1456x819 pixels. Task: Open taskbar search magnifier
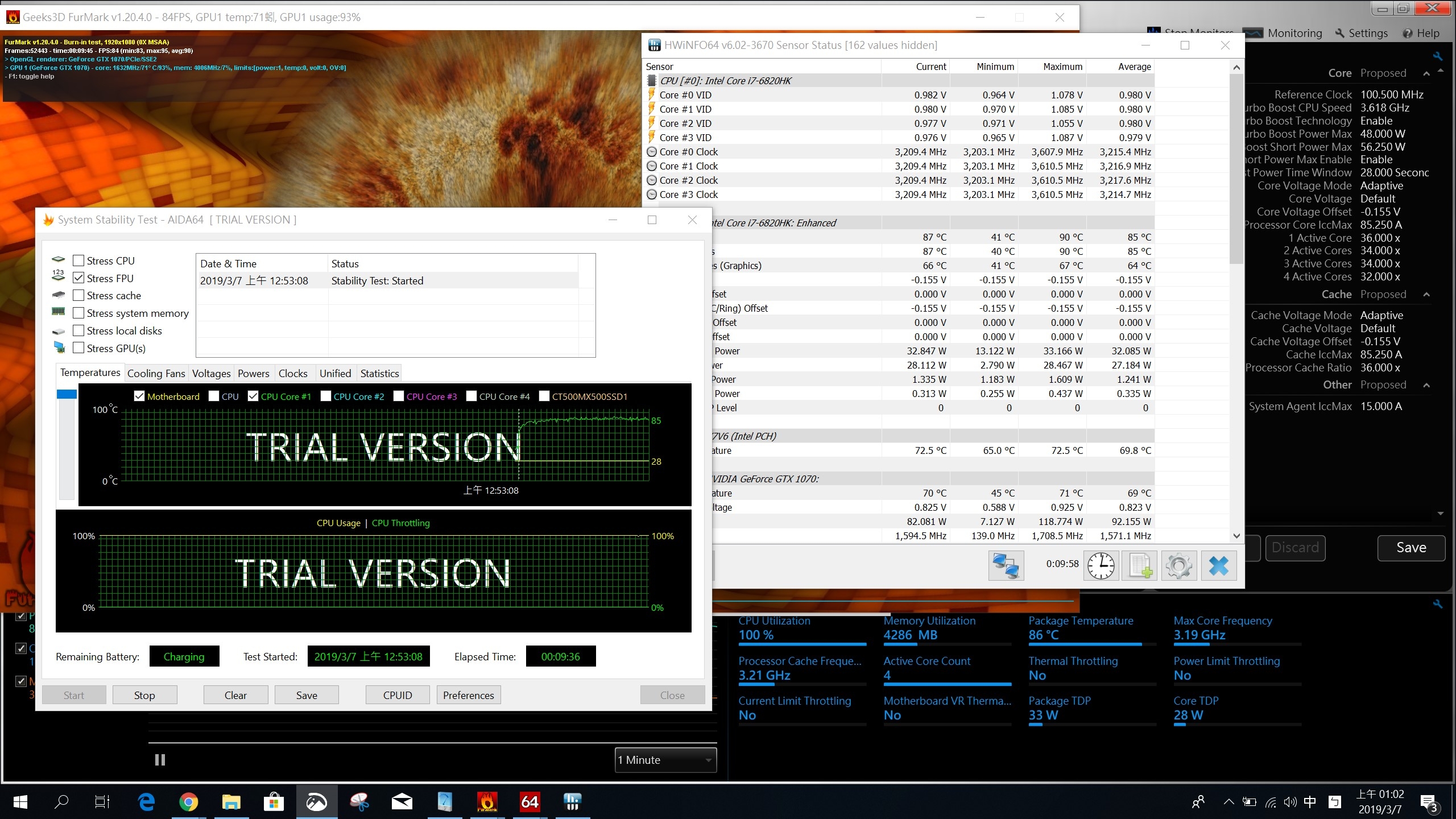[61, 802]
